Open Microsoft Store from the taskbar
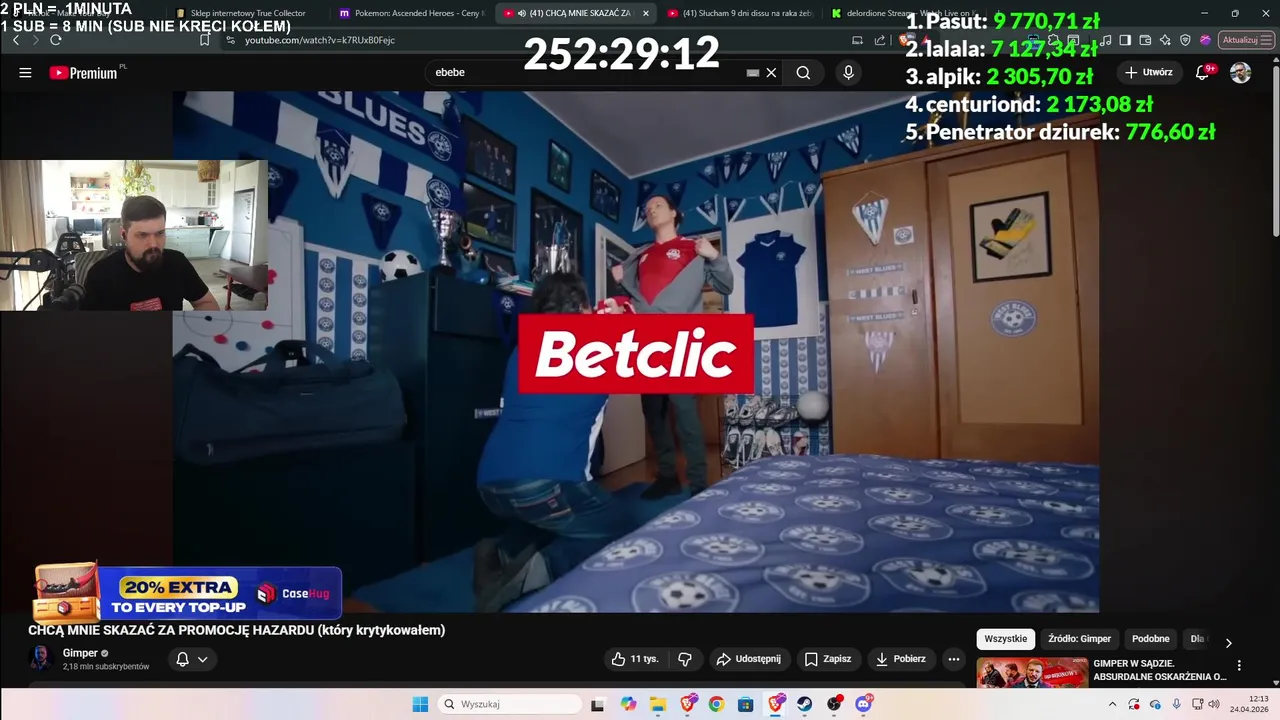The height and width of the screenshot is (720, 1280). click(x=746, y=704)
